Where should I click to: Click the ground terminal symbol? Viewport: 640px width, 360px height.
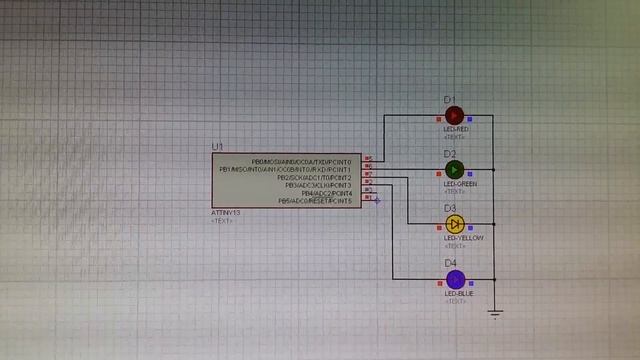pyautogui.click(x=495, y=314)
